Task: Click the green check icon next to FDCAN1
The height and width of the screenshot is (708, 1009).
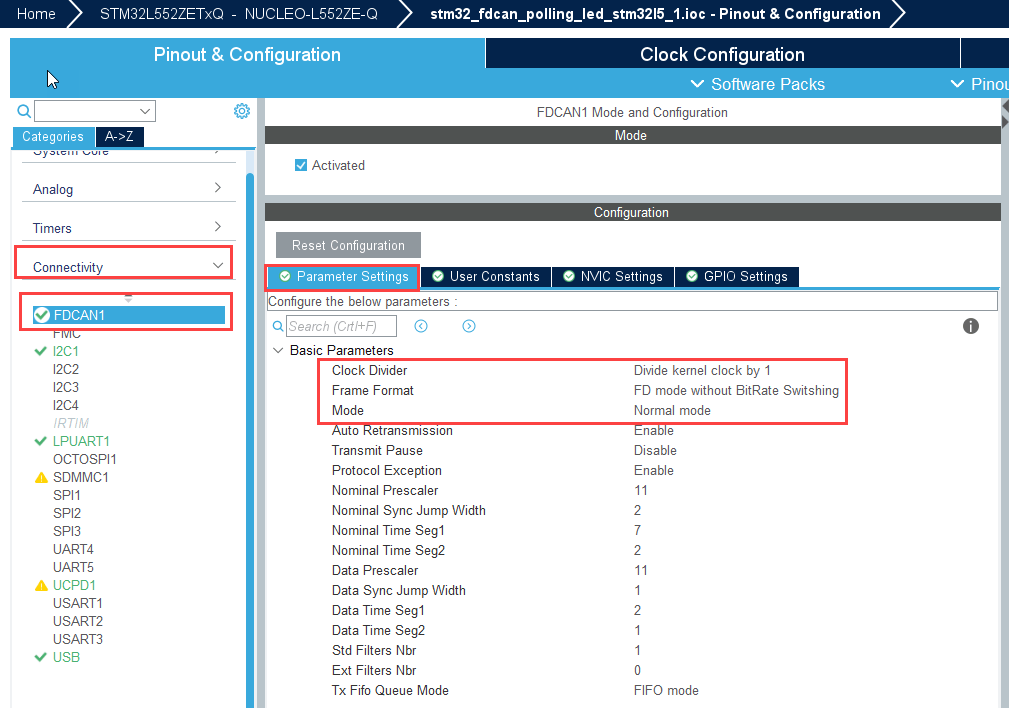Action: tap(42, 315)
